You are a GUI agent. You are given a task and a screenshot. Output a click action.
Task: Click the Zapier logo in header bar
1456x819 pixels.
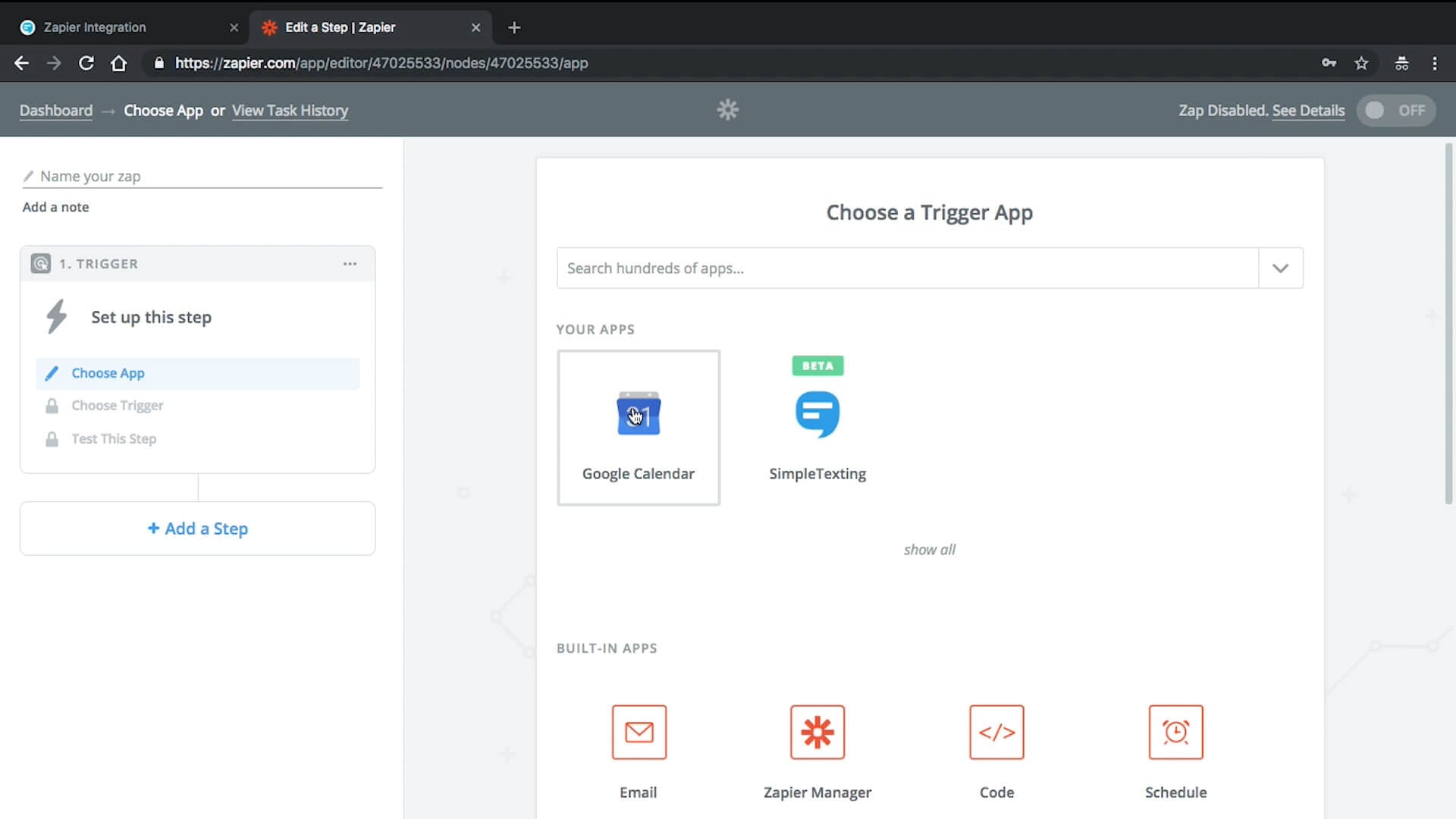tap(728, 110)
